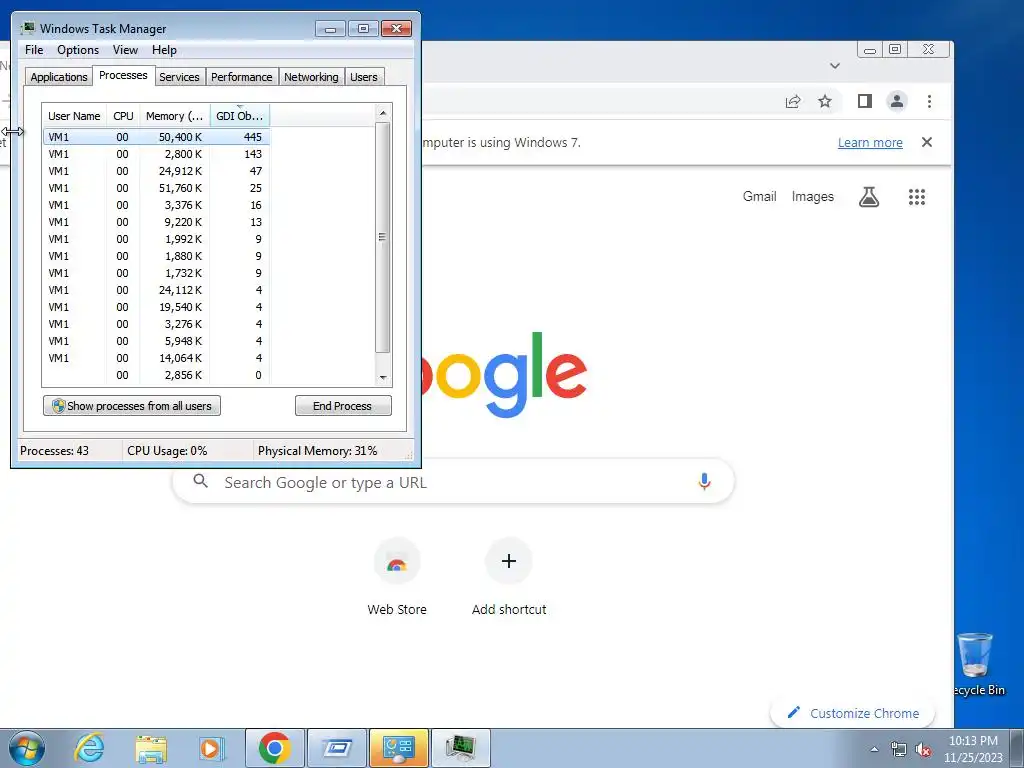Bookmark this tab with the star icon

point(825,101)
